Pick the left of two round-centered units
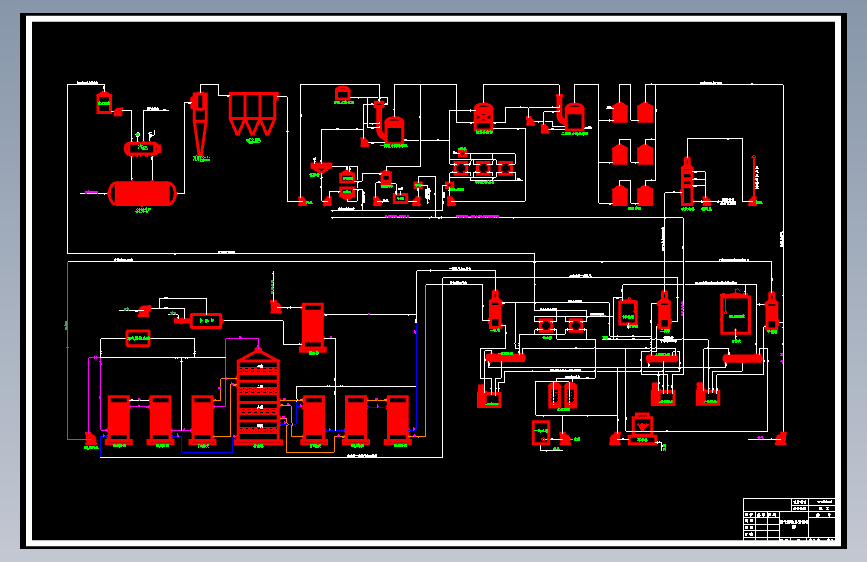 pos(546,325)
